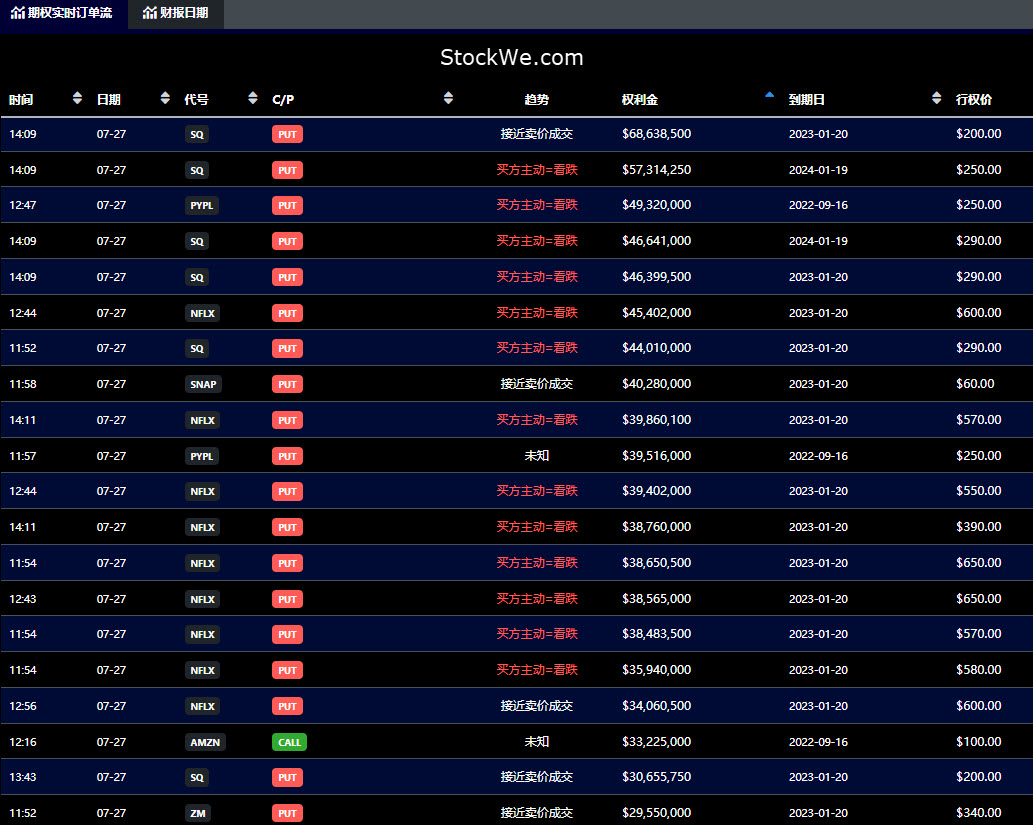The height and width of the screenshot is (825, 1033).
Task: Click the time cell 11:58
Action: click(x=23, y=384)
